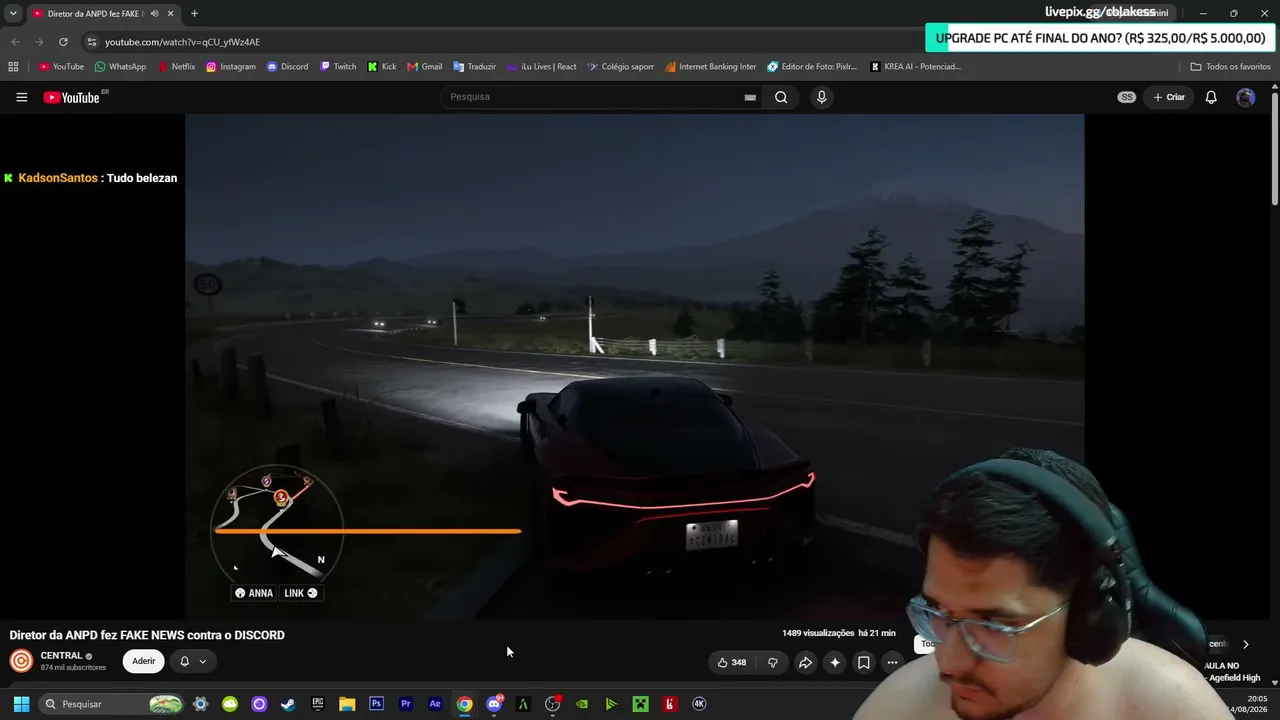Image resolution: width=1280 pixels, height=720 pixels.
Task: Show next filter chips with right chevron
Action: pyautogui.click(x=1245, y=645)
